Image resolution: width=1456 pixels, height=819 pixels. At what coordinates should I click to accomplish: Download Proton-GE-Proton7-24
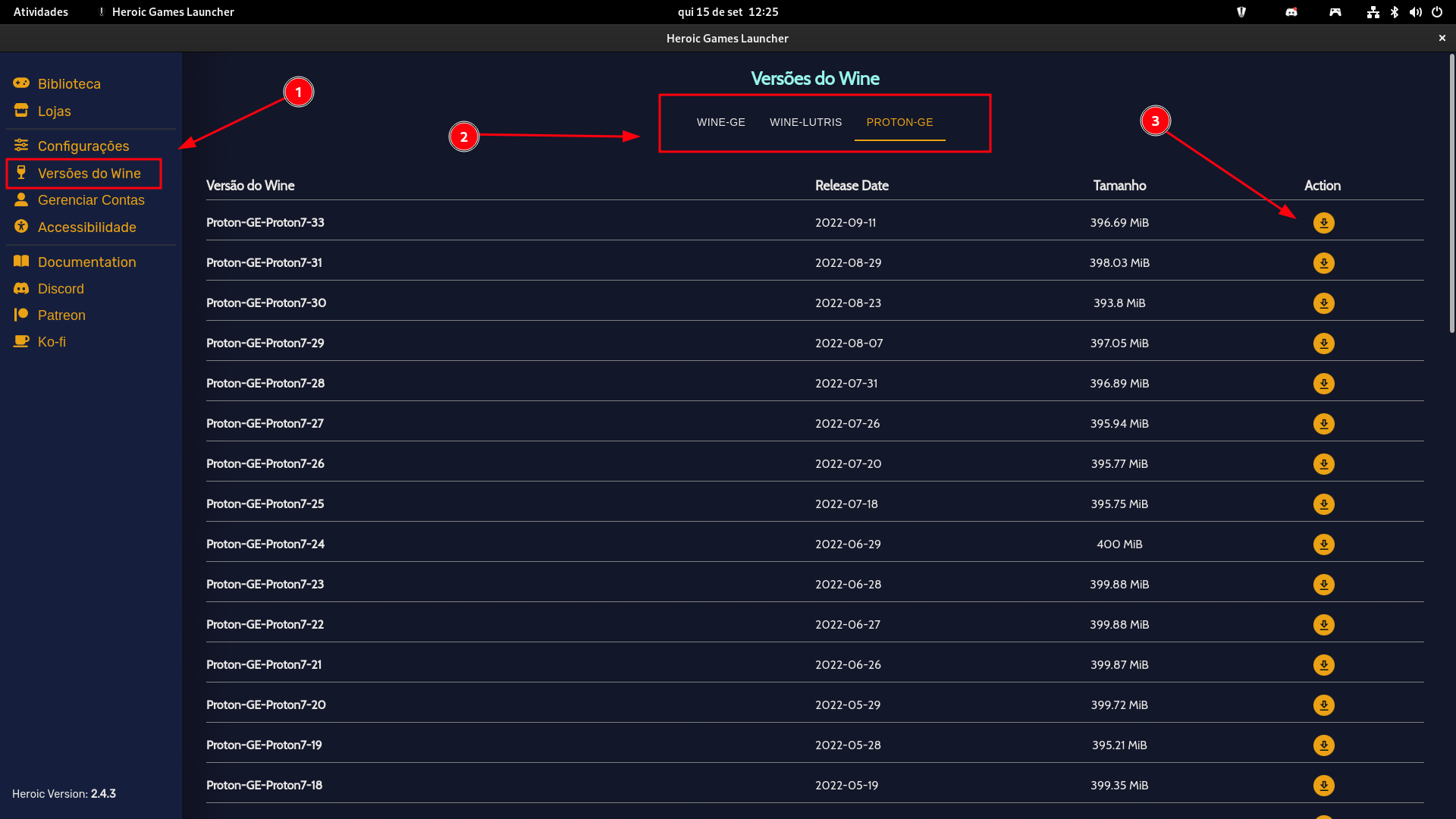click(x=1324, y=544)
